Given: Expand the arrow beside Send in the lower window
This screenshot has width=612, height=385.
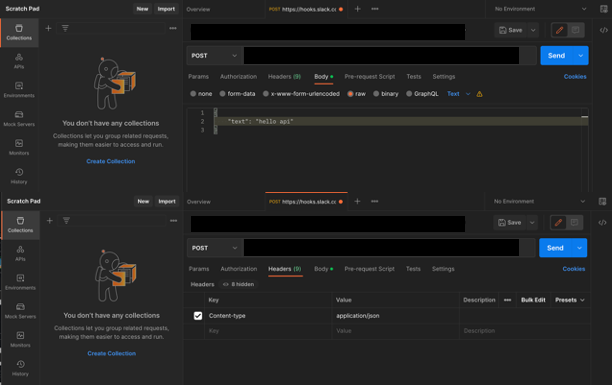Looking at the screenshot, I should point(580,248).
